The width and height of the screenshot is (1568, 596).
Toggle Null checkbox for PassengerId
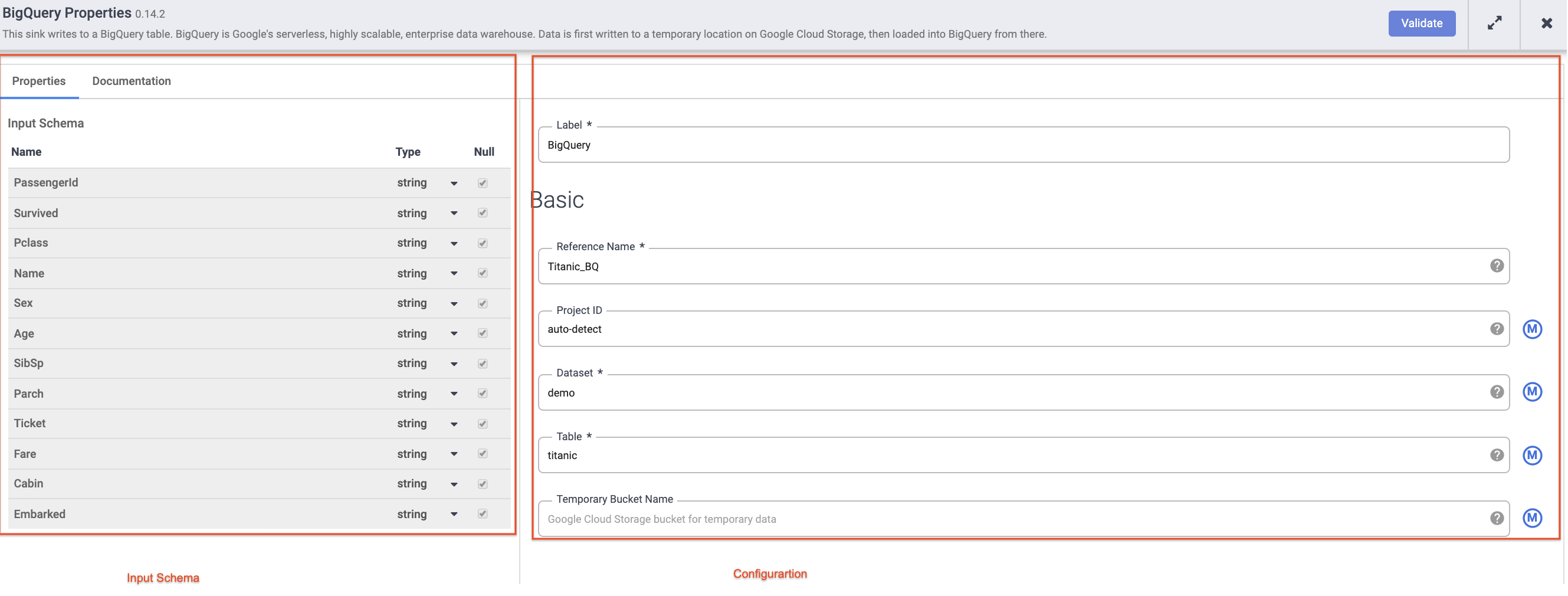tap(483, 184)
